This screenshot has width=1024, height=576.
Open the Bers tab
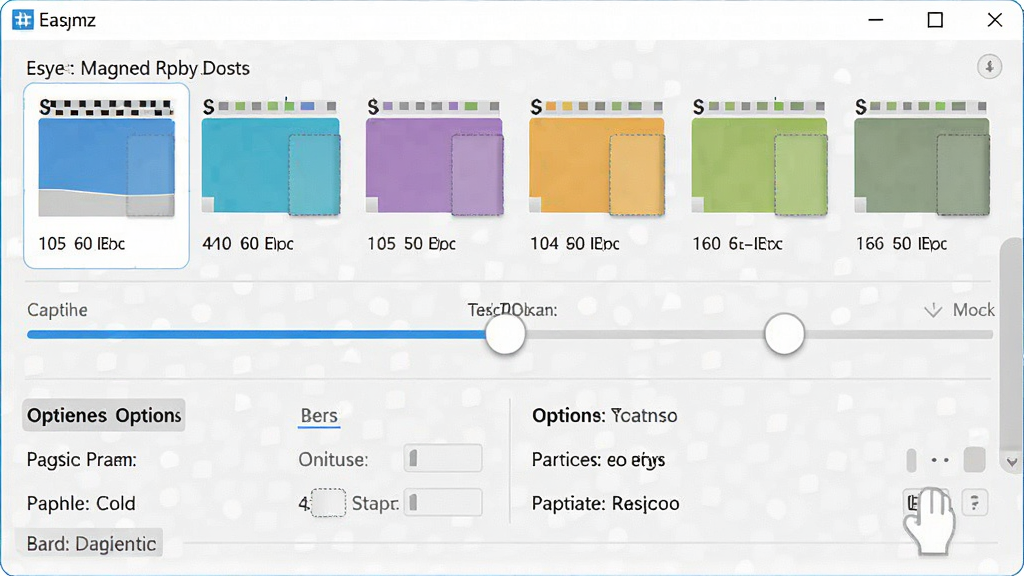[319, 416]
